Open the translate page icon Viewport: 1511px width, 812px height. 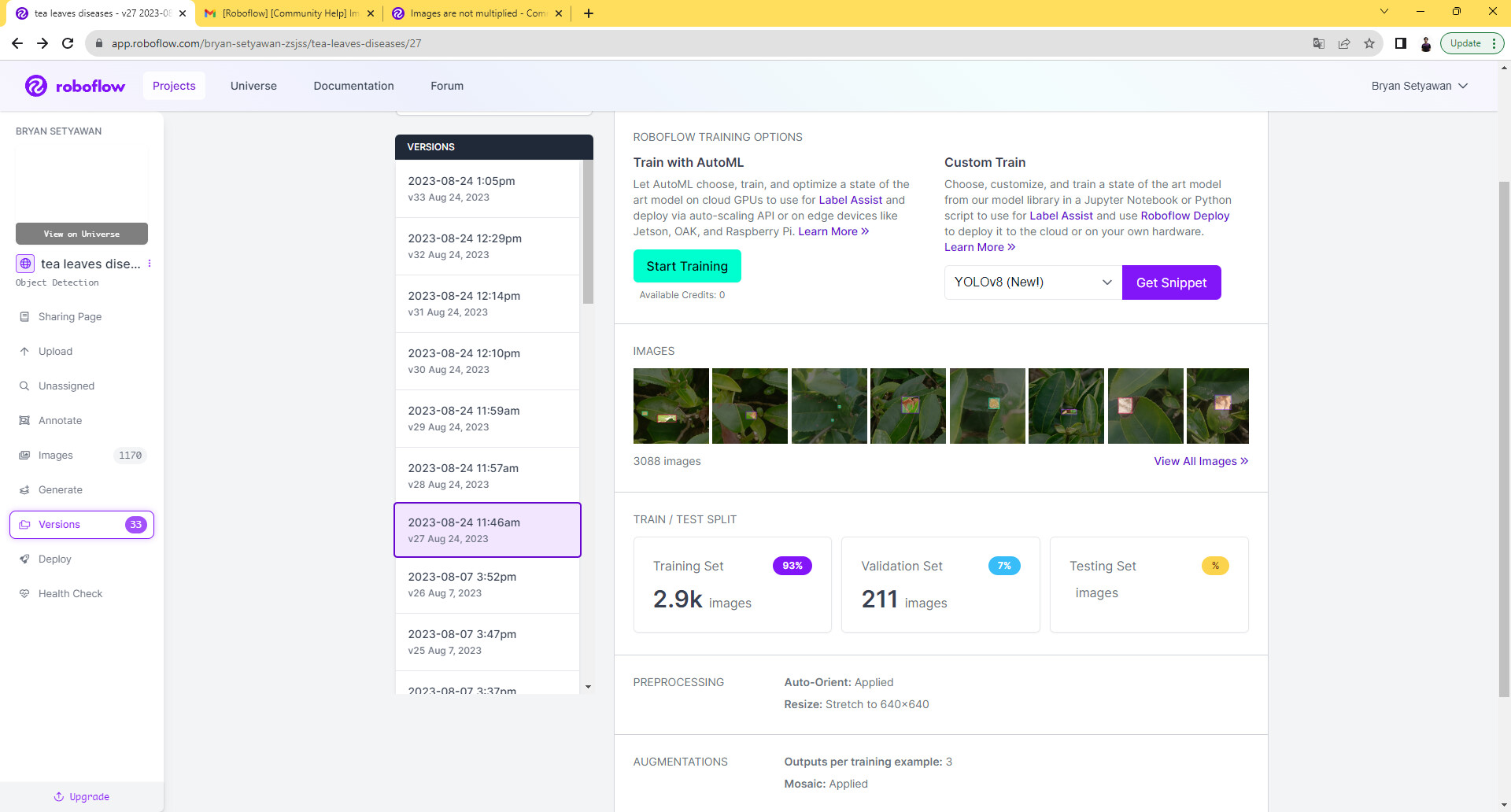tap(1319, 43)
